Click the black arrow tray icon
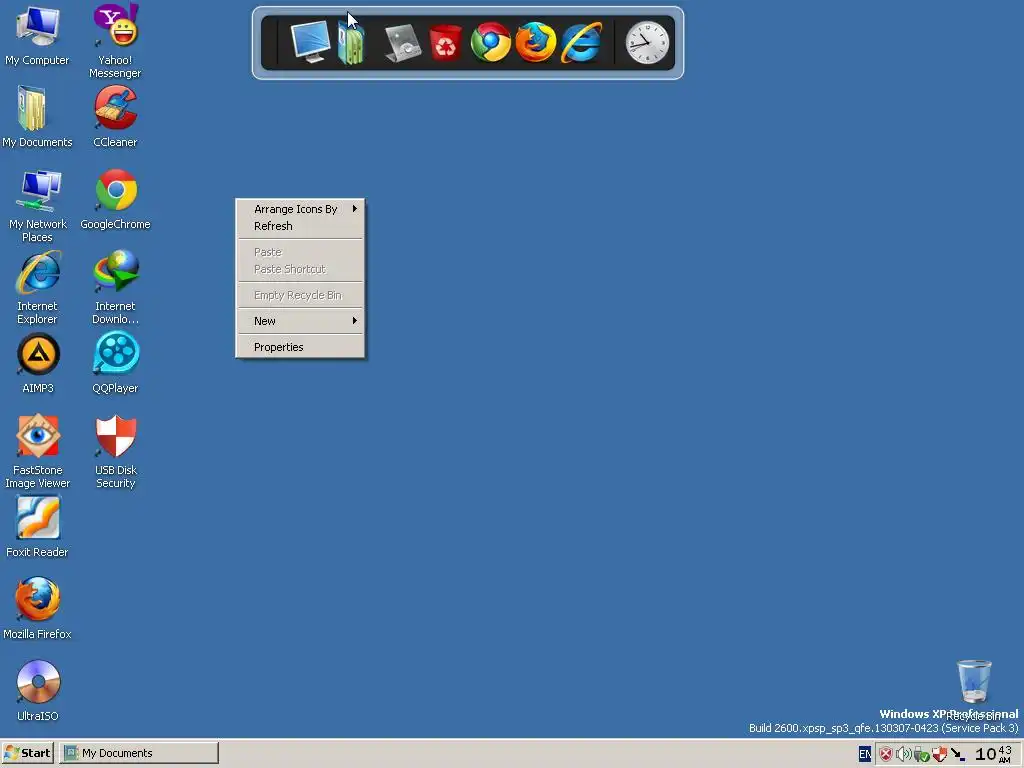Screen dimensions: 1024x768 957,754
